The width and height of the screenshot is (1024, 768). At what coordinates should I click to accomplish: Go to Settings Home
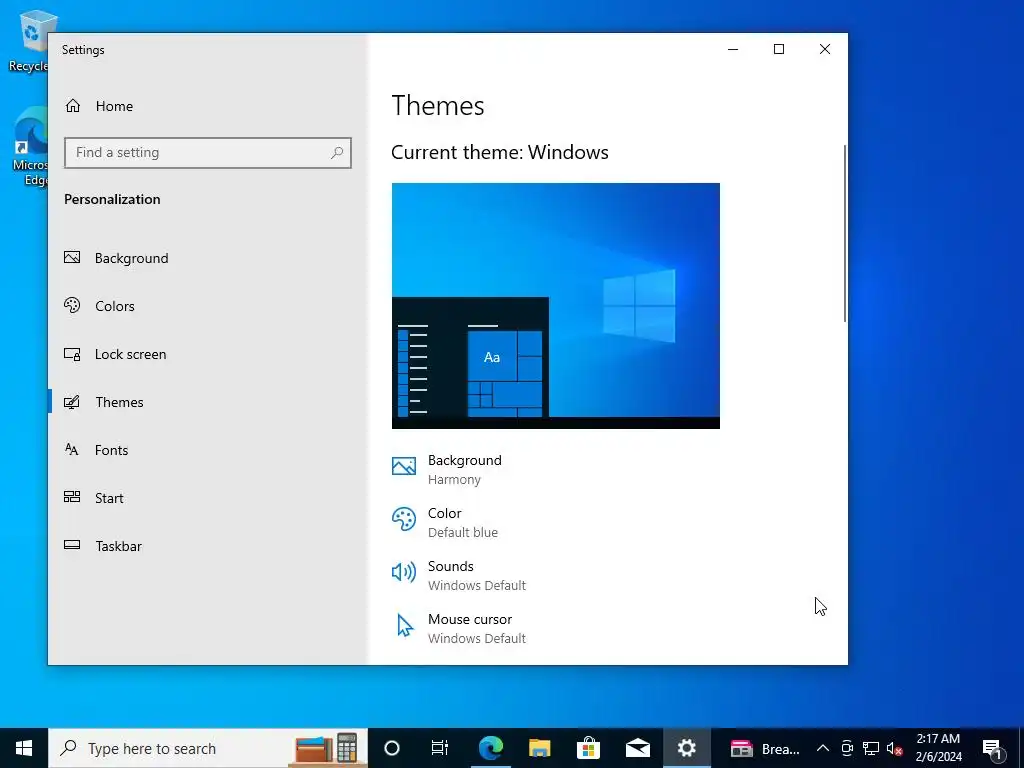[x=99, y=106]
